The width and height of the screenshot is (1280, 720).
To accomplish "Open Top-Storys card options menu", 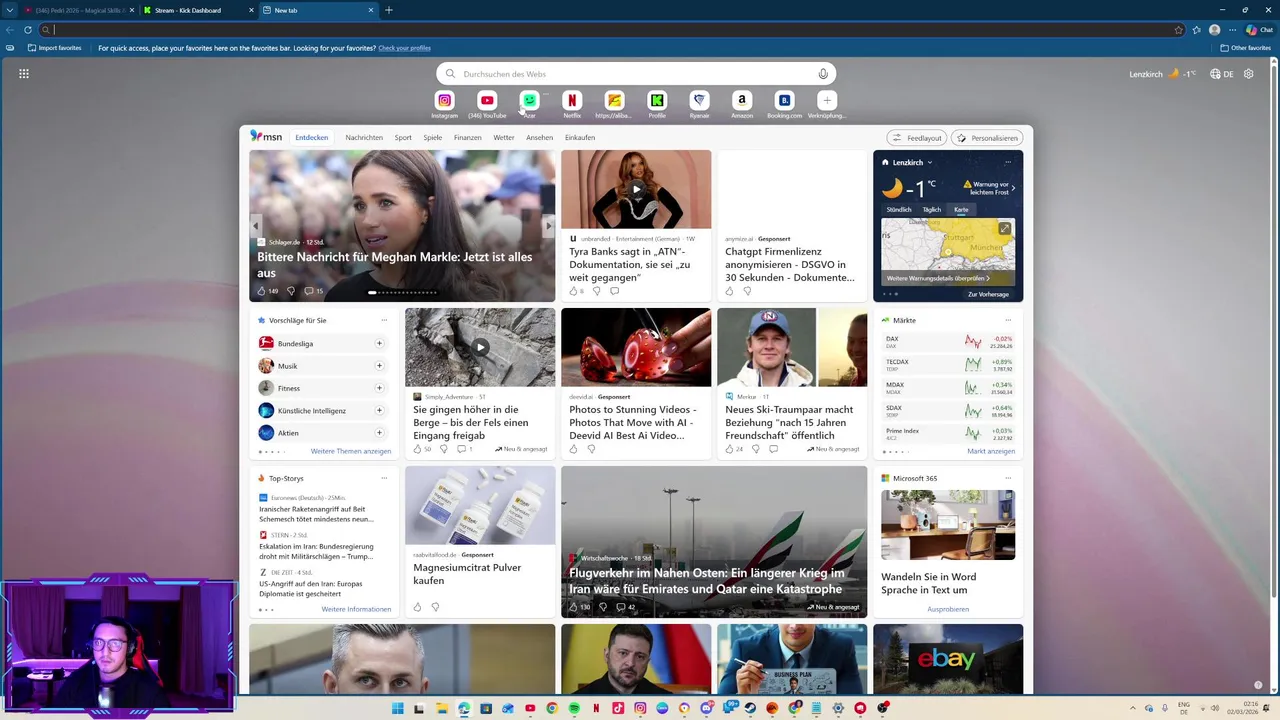I will point(384,478).
